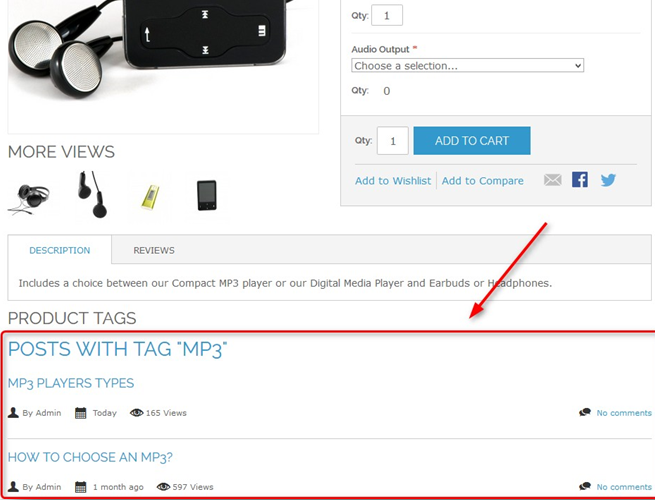This screenshot has height=500, width=655.
Task: Click the 'More Views' heading
Action: tap(61, 152)
